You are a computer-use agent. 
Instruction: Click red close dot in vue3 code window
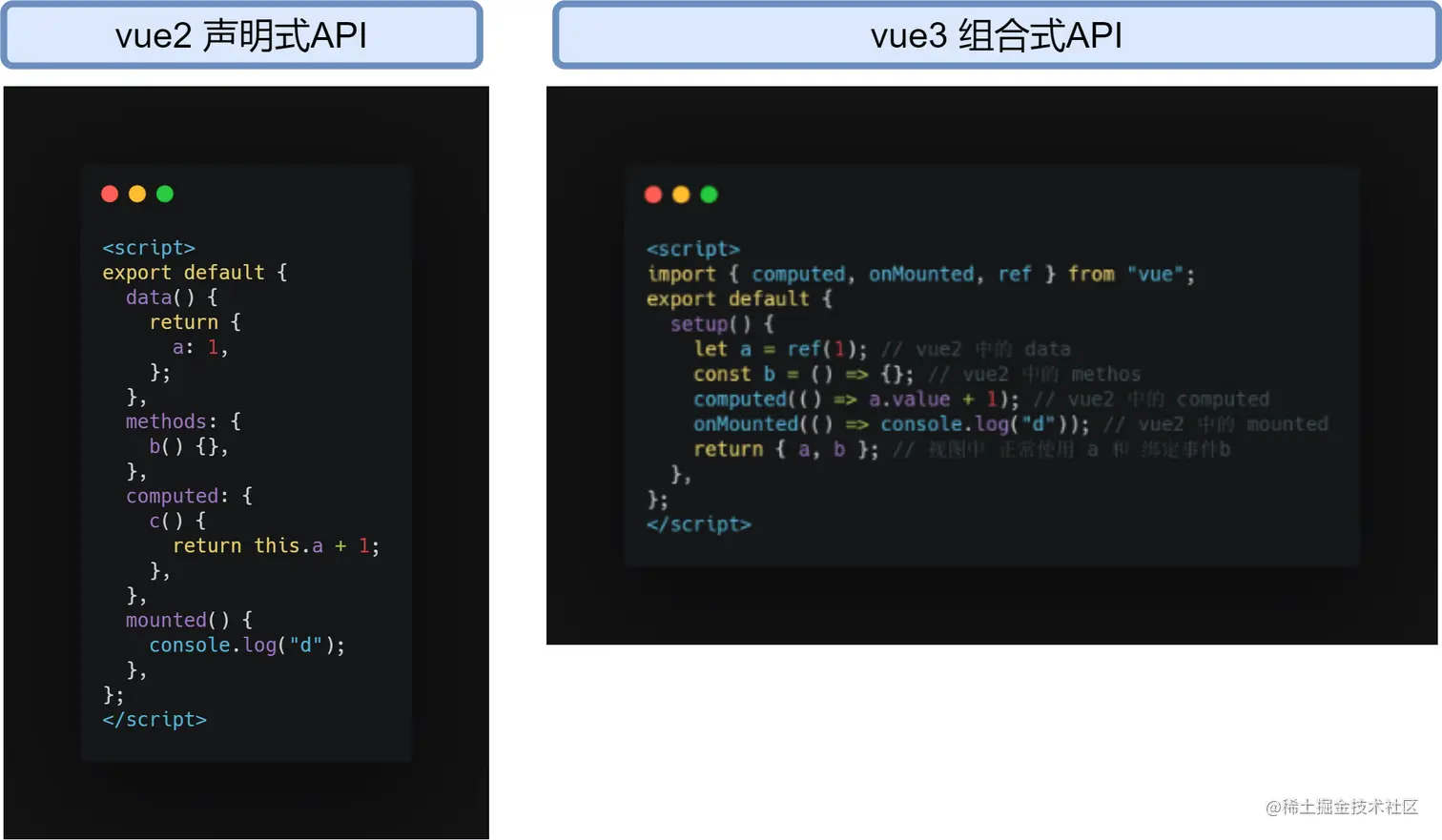[653, 195]
